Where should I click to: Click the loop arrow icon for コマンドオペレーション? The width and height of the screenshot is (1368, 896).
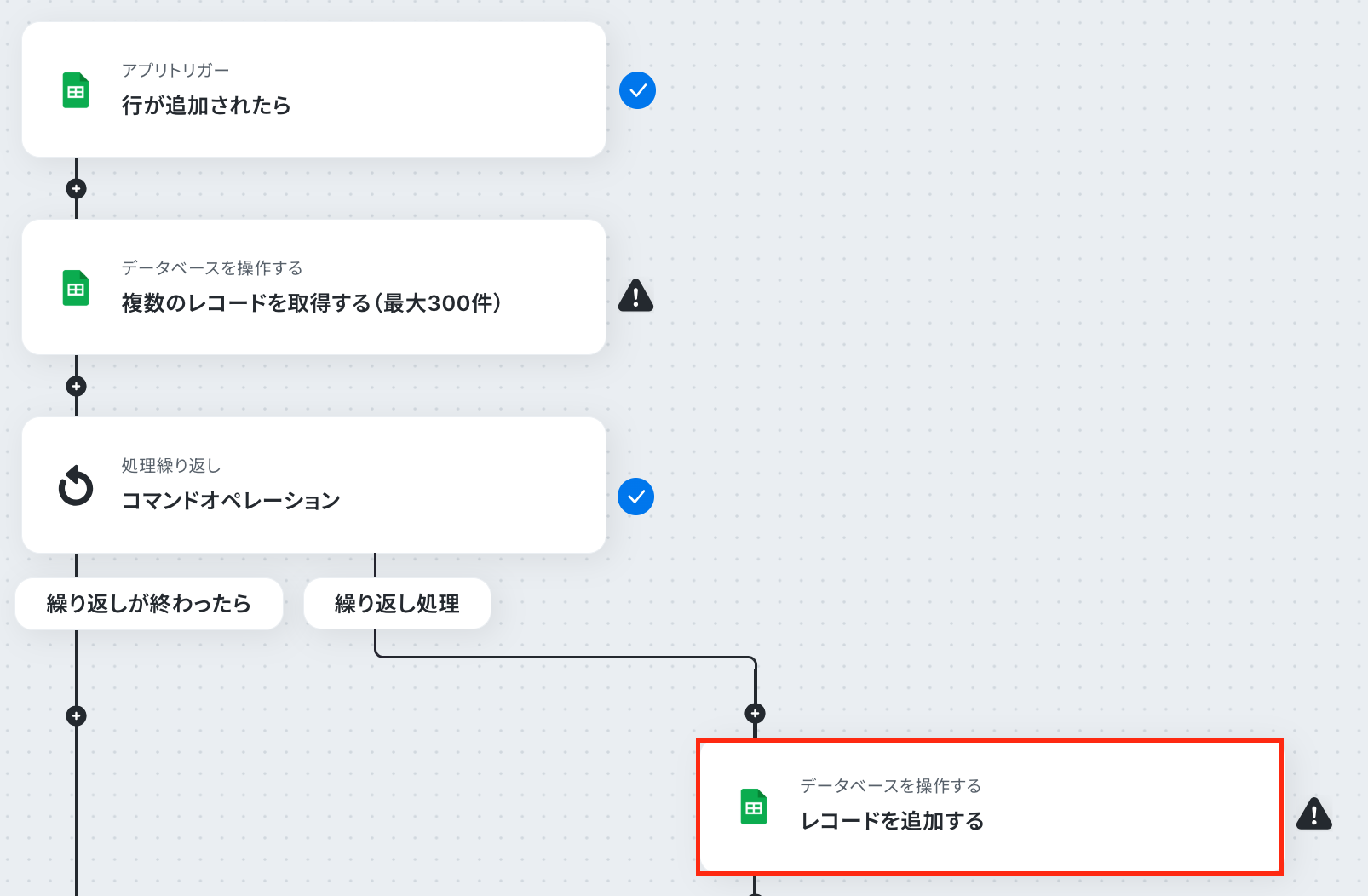point(76,485)
